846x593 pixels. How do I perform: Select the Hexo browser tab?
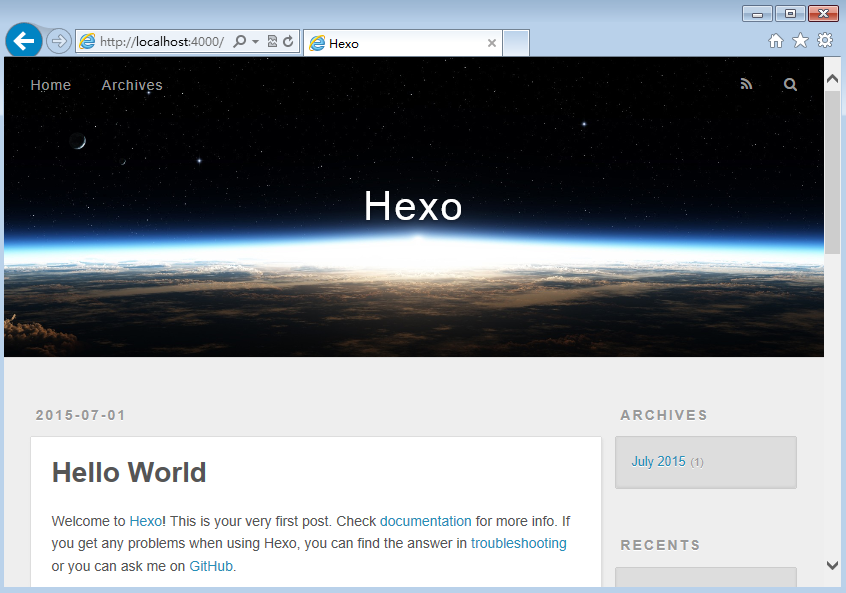[402, 43]
